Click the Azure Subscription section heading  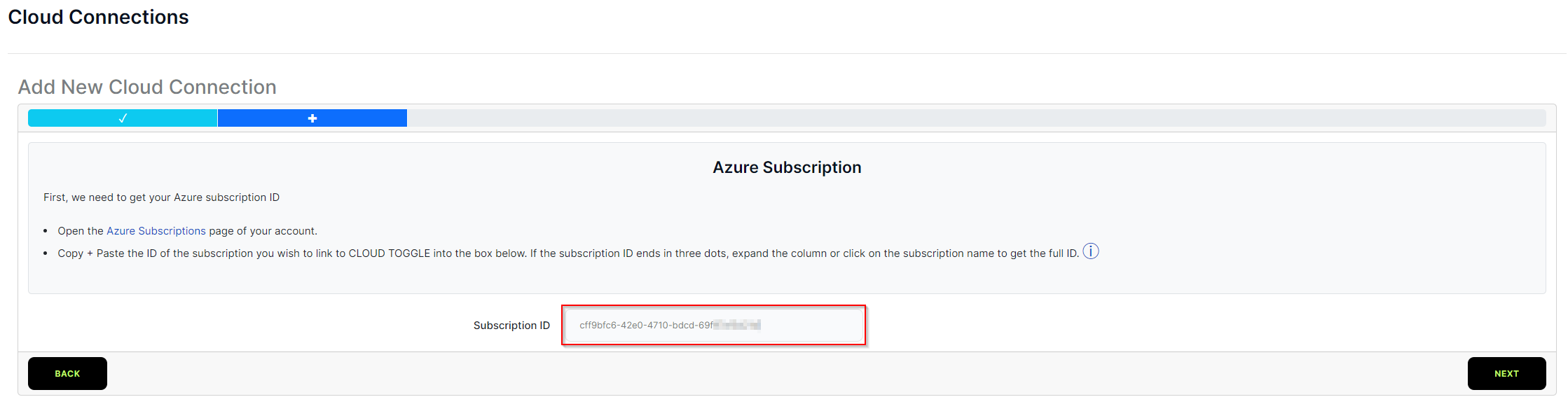click(x=787, y=167)
